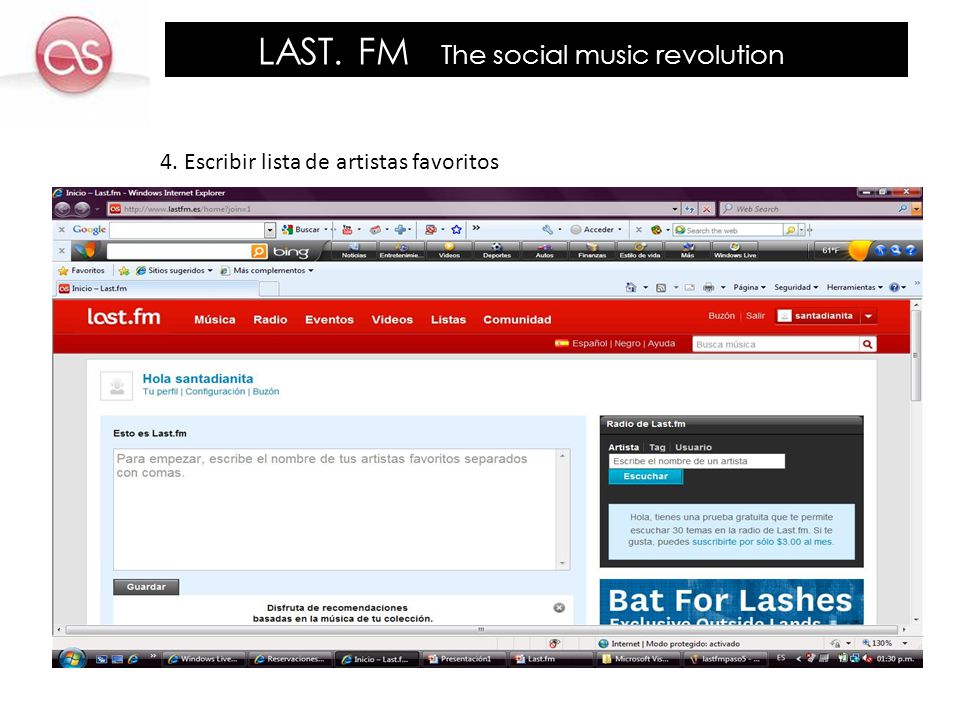
Task: Close the Google toolbar with its X
Action: point(62,230)
